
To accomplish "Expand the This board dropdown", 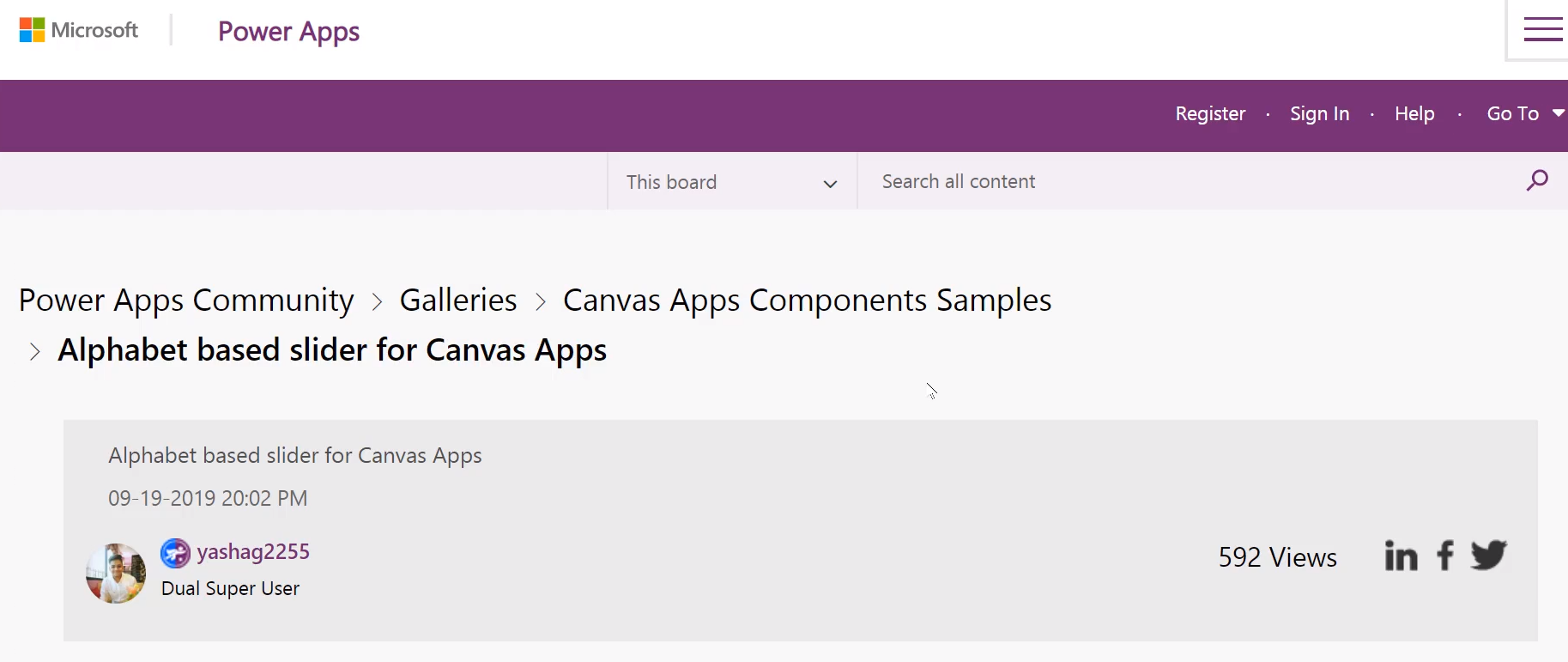I will point(732,181).
